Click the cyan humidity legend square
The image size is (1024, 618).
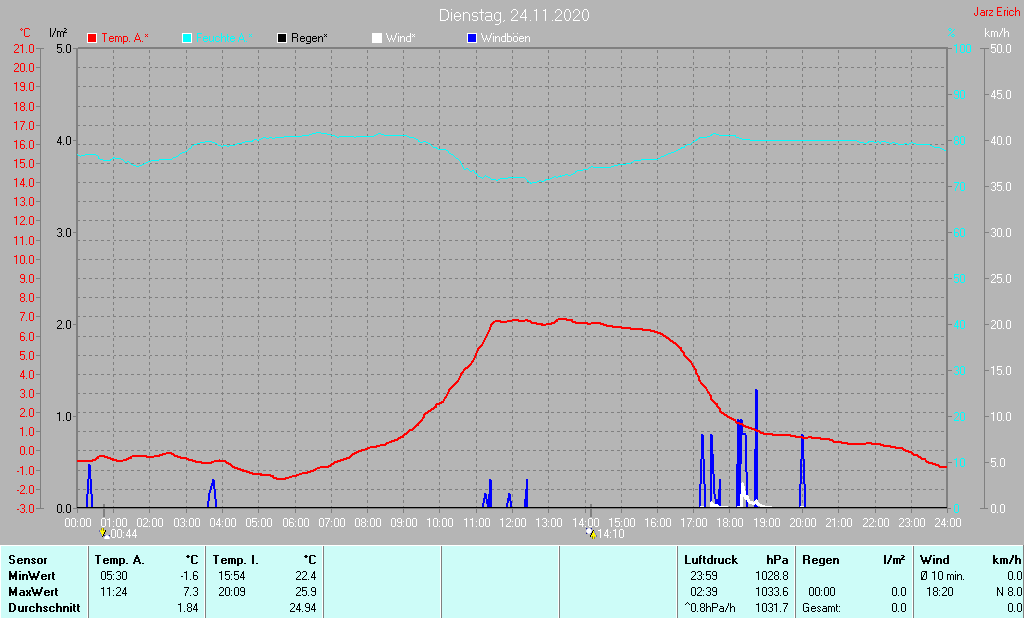coord(187,38)
